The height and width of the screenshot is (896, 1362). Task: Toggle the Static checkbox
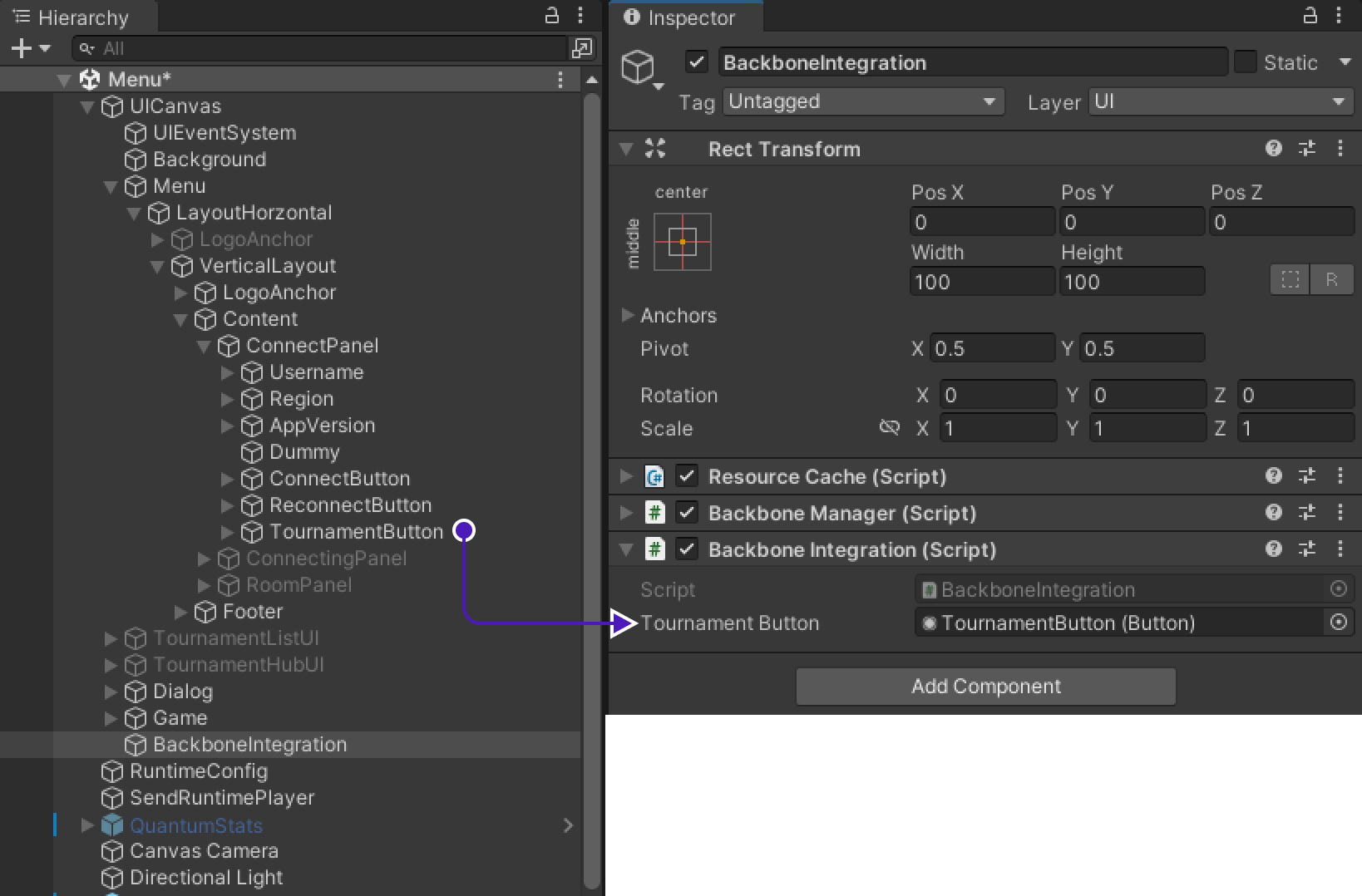pyautogui.click(x=1245, y=62)
